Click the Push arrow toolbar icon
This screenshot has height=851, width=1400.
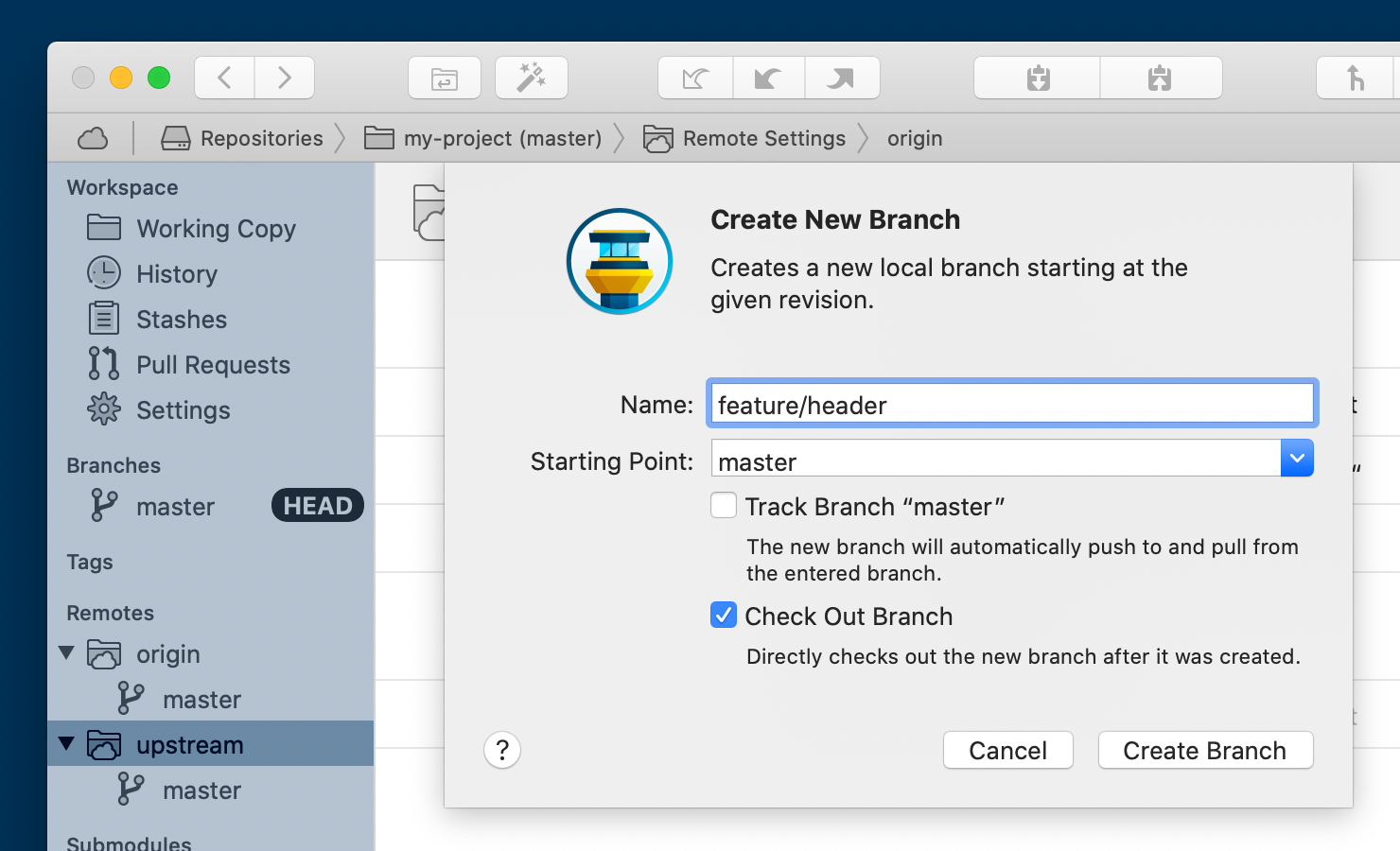point(841,78)
